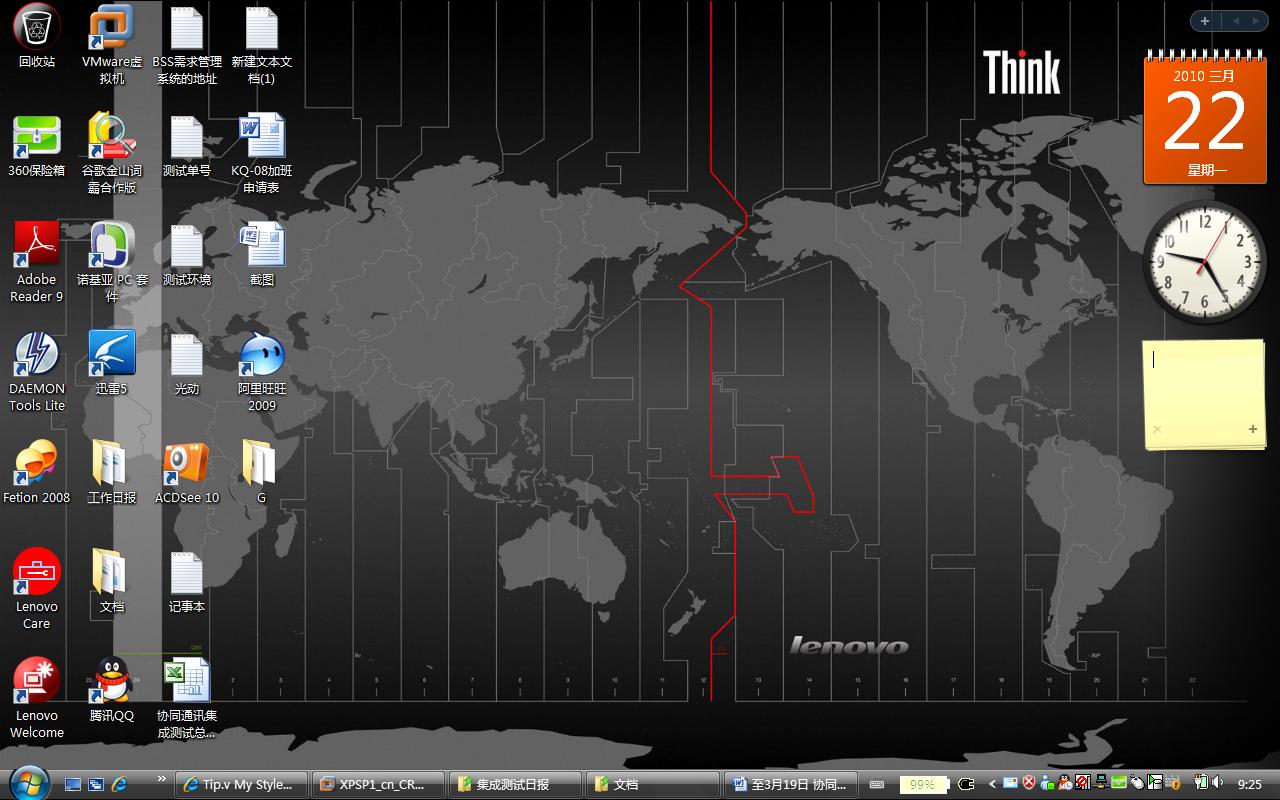
Task: Select the 光动 text file icon
Action: click(x=187, y=364)
